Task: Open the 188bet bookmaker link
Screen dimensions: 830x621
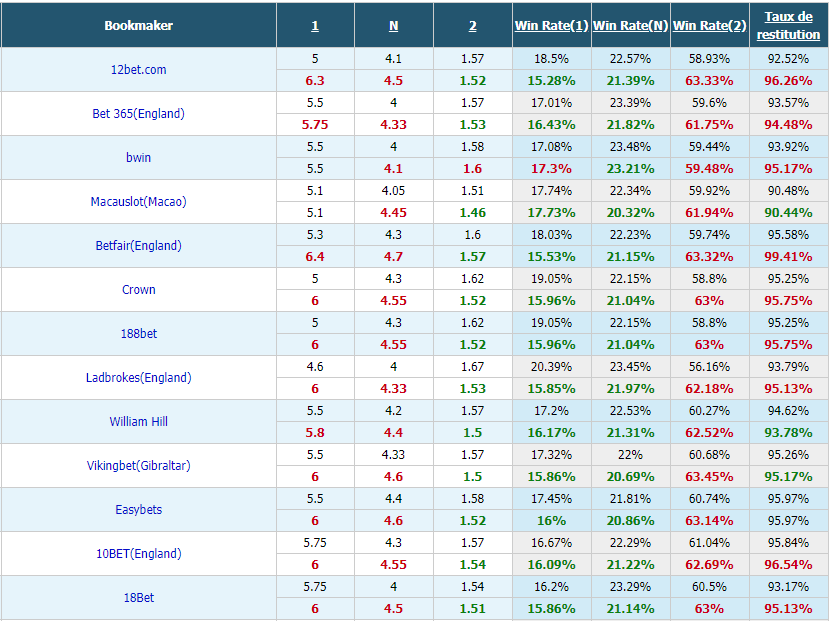Action: click(138, 333)
